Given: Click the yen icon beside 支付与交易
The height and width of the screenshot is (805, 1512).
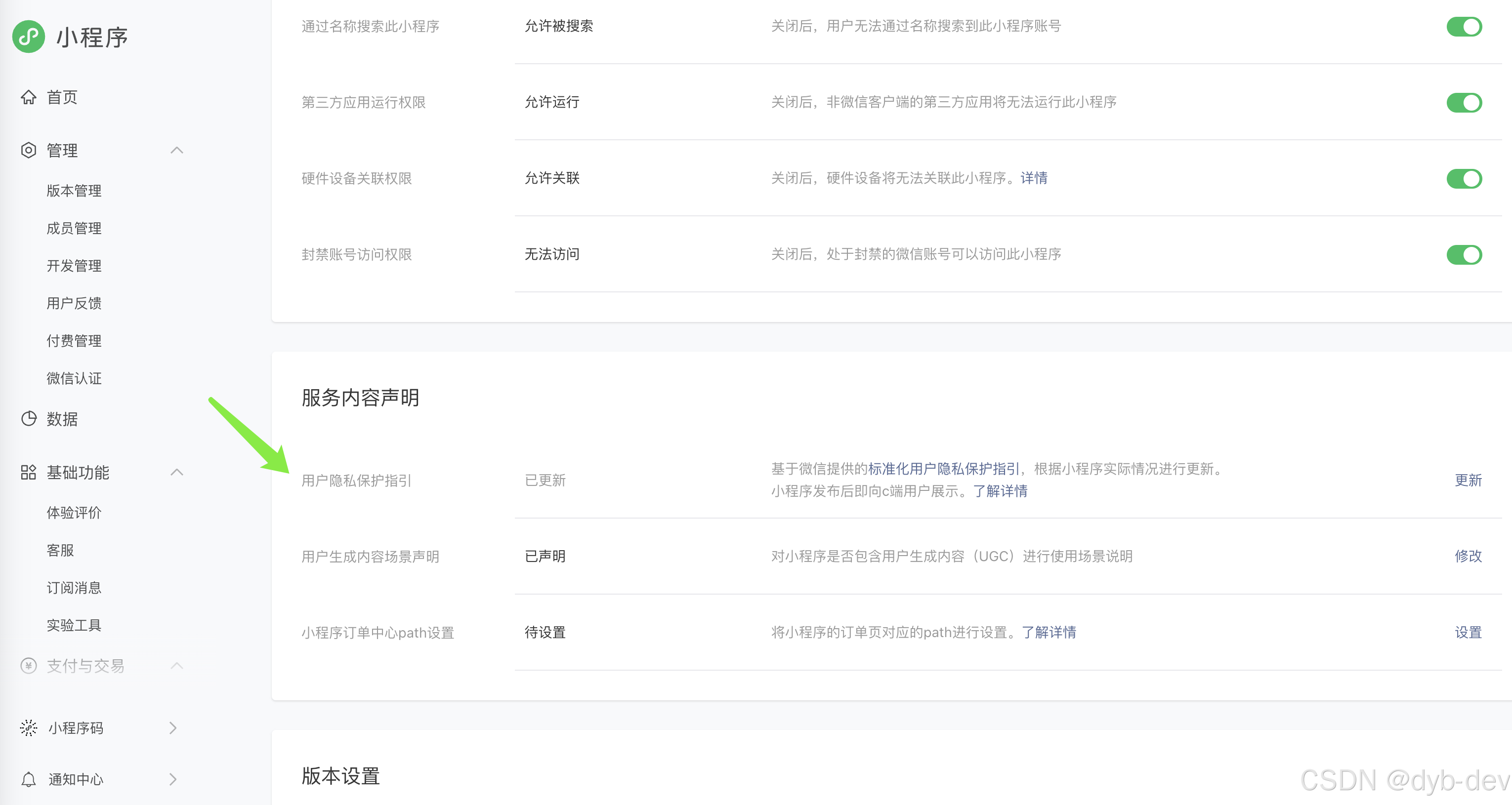Looking at the screenshot, I should (28, 666).
